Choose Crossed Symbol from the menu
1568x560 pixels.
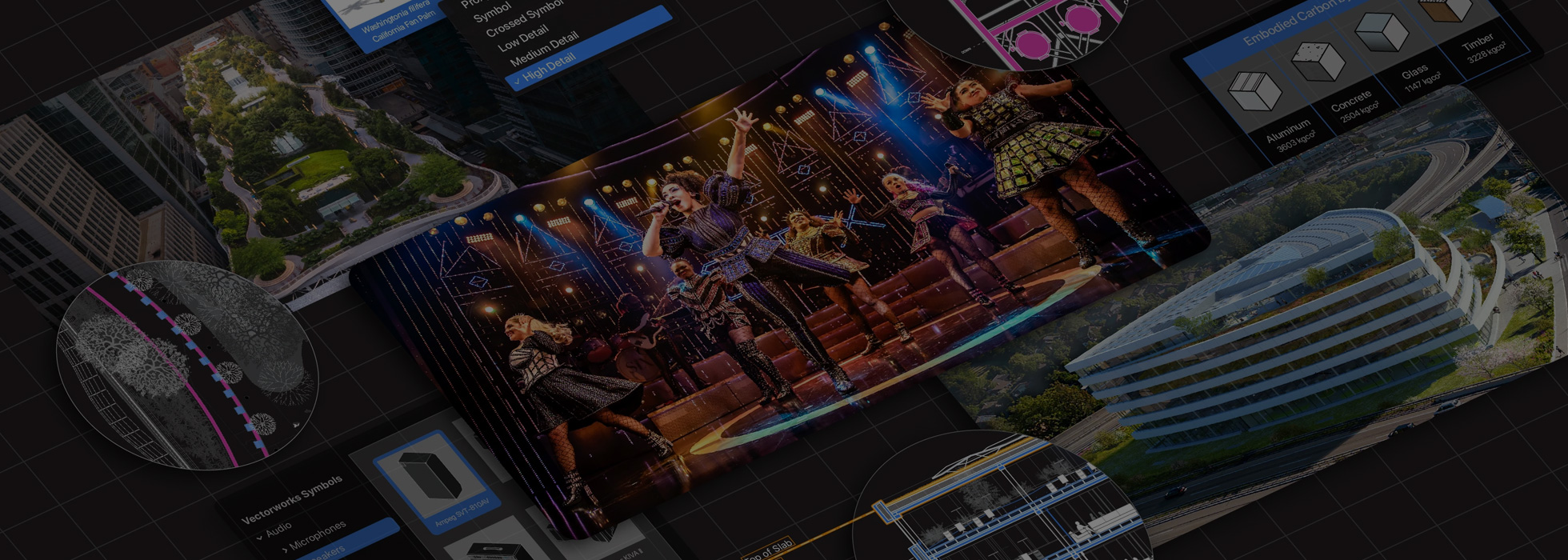[x=525, y=18]
